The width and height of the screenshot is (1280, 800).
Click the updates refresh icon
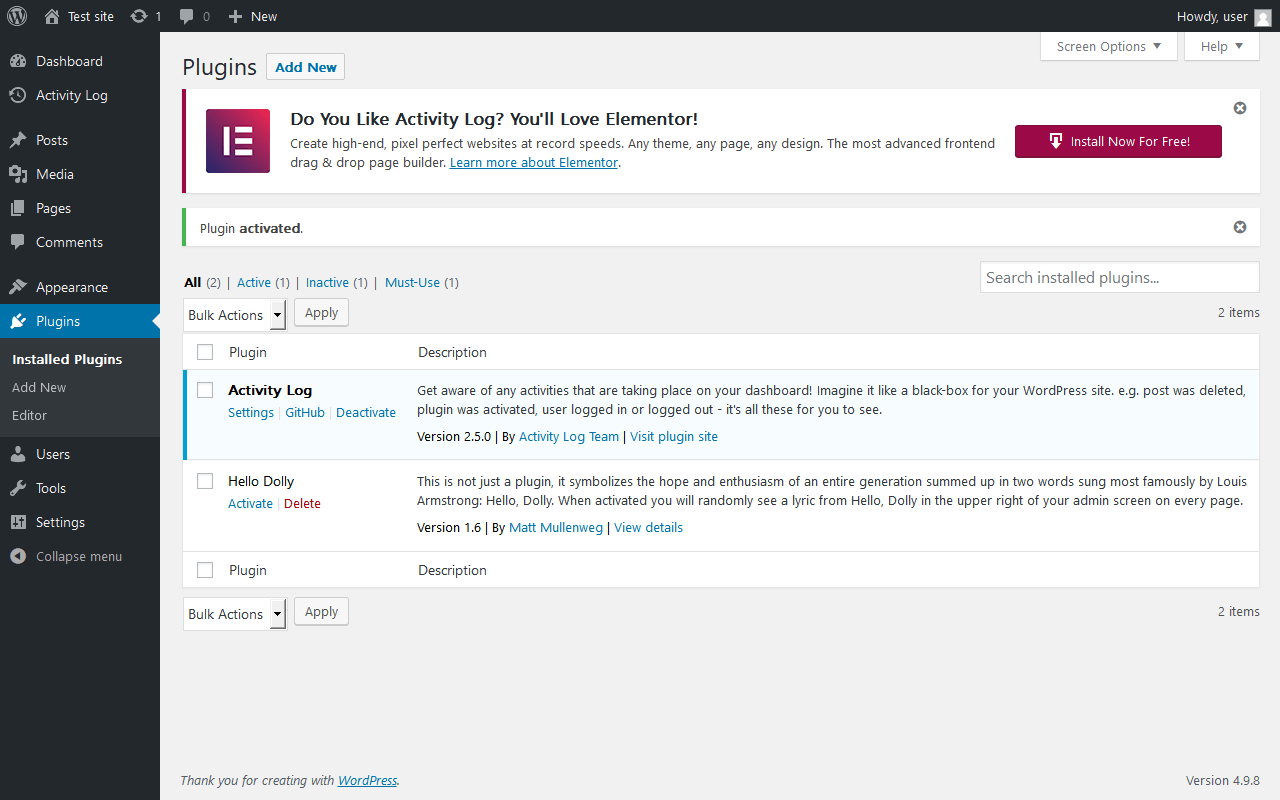pyautogui.click(x=139, y=16)
